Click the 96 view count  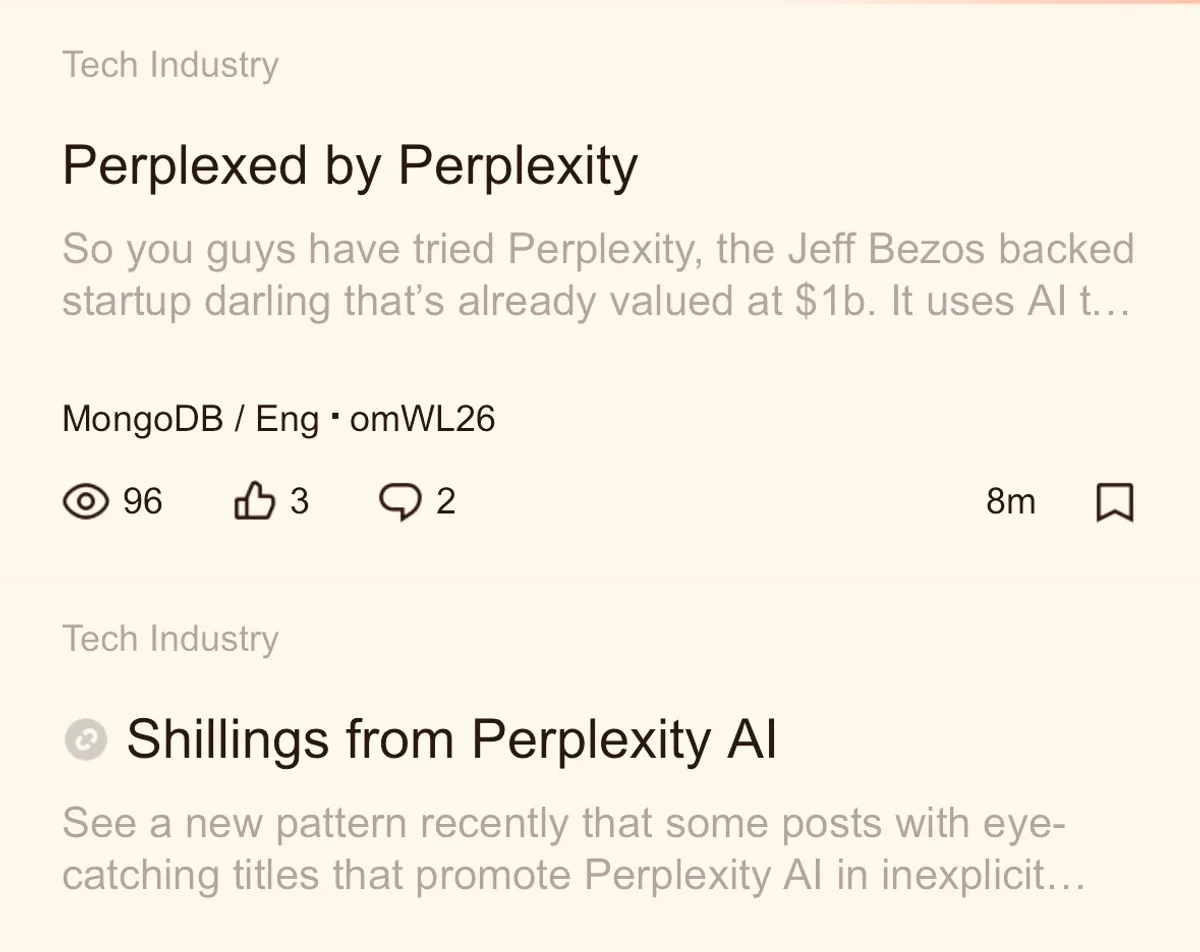tap(142, 501)
